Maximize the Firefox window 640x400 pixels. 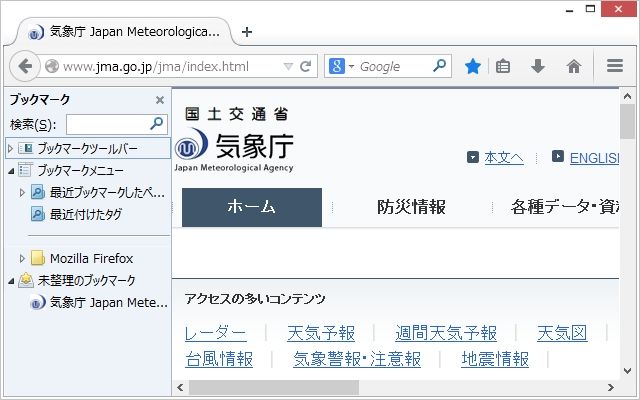590,9
